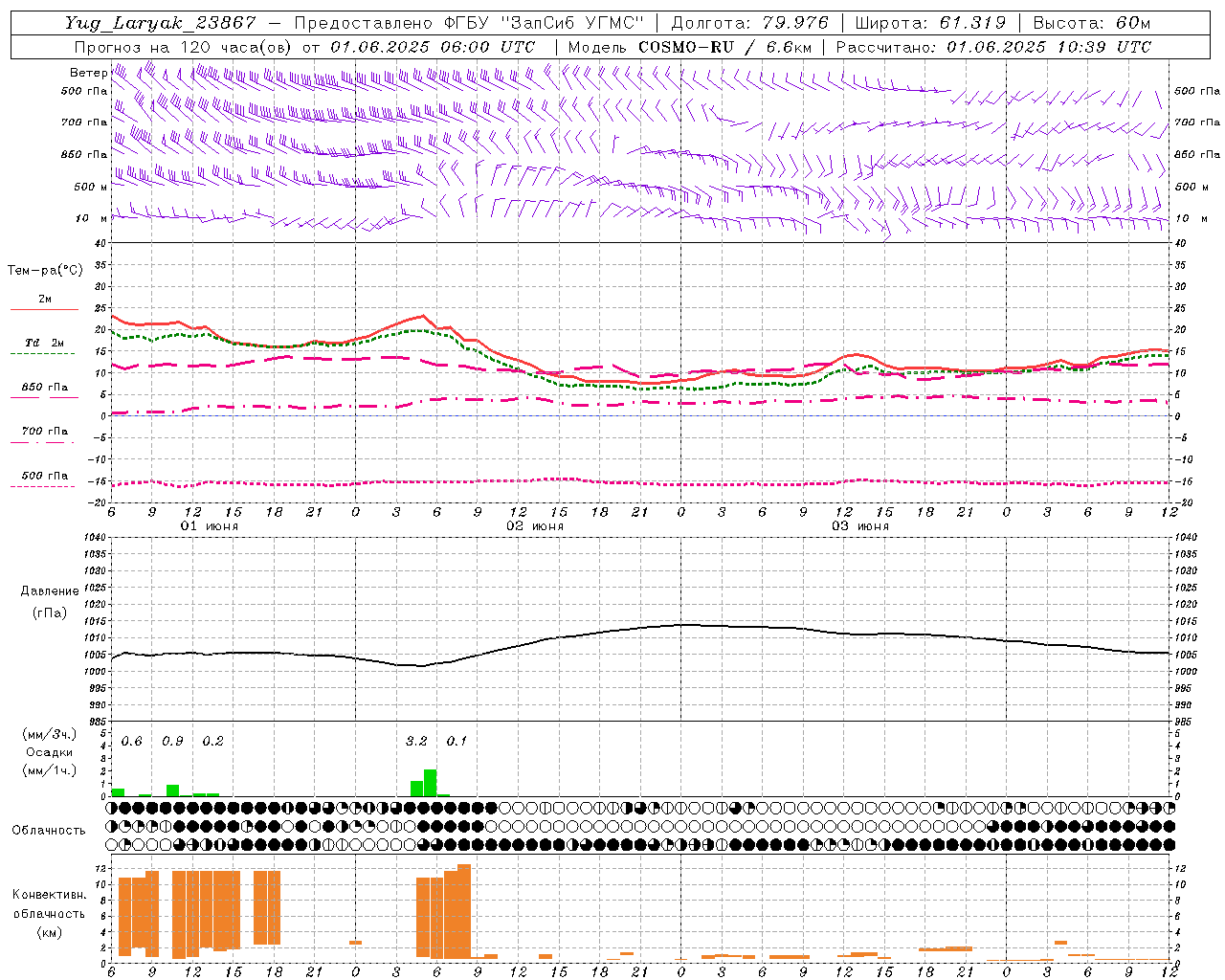Click the Долгота: 79.976 value
The height and width of the screenshot is (980, 1225).
tap(750, 23)
